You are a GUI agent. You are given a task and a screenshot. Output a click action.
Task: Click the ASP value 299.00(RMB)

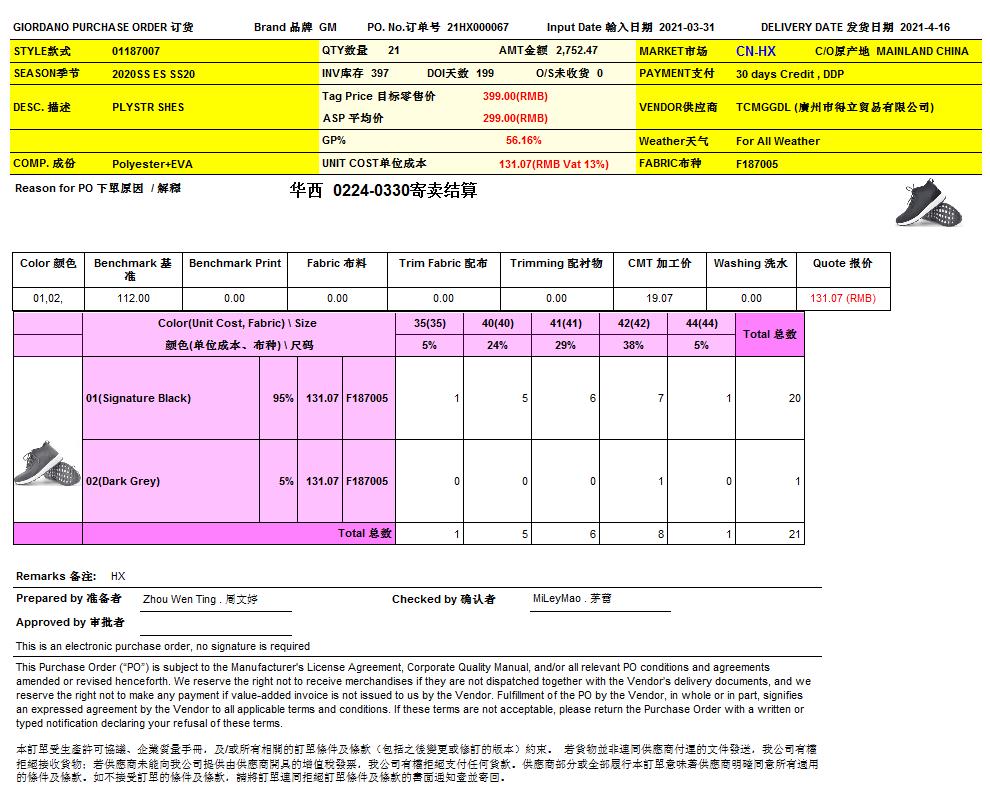[515, 118]
